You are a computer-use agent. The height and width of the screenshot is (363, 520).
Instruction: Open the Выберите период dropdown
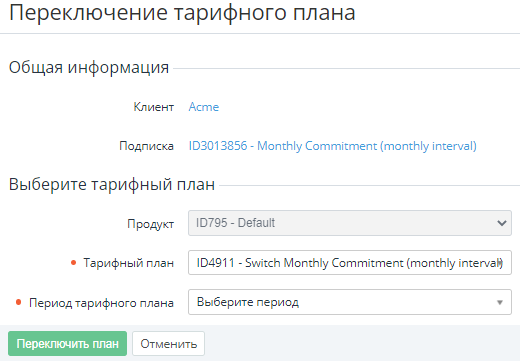[x=350, y=302]
